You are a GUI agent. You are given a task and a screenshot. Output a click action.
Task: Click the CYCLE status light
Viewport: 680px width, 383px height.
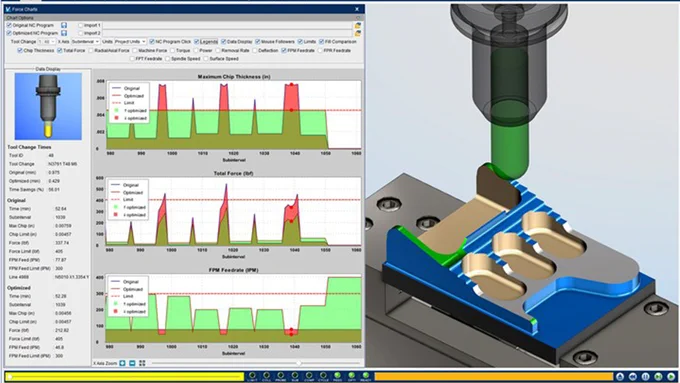tap(323, 376)
